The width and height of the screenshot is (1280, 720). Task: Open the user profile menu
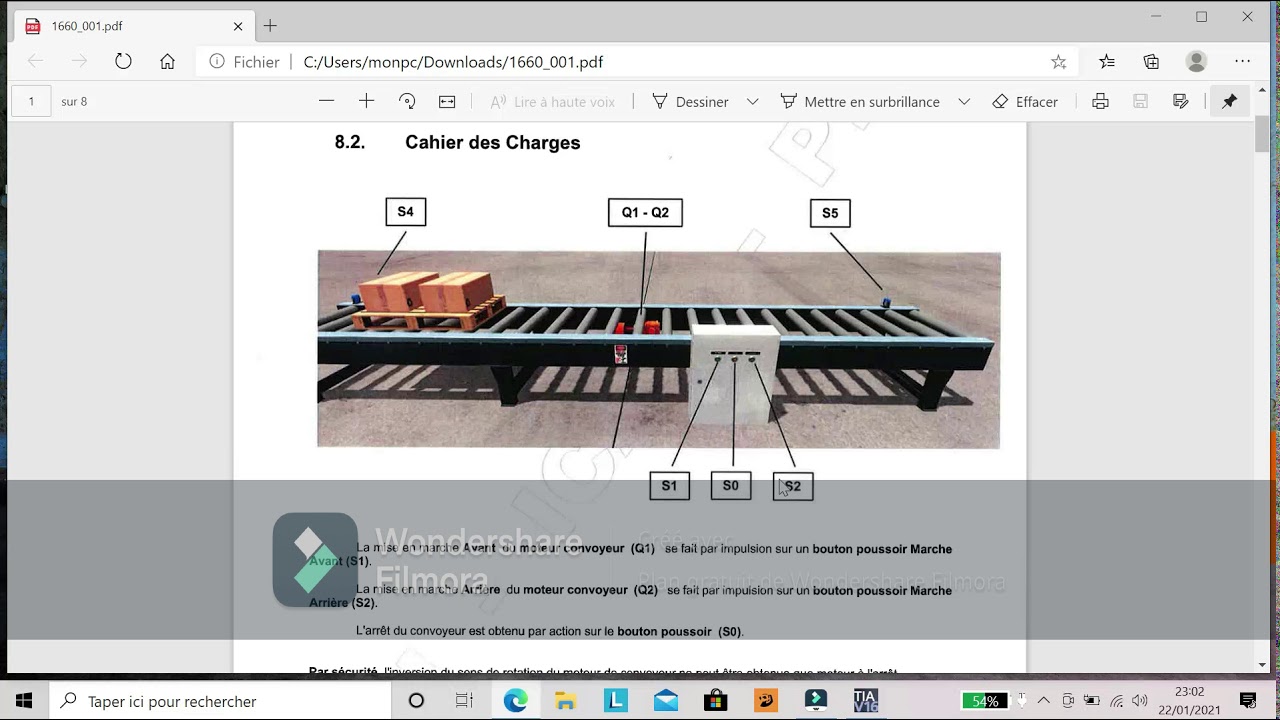coord(1196,62)
